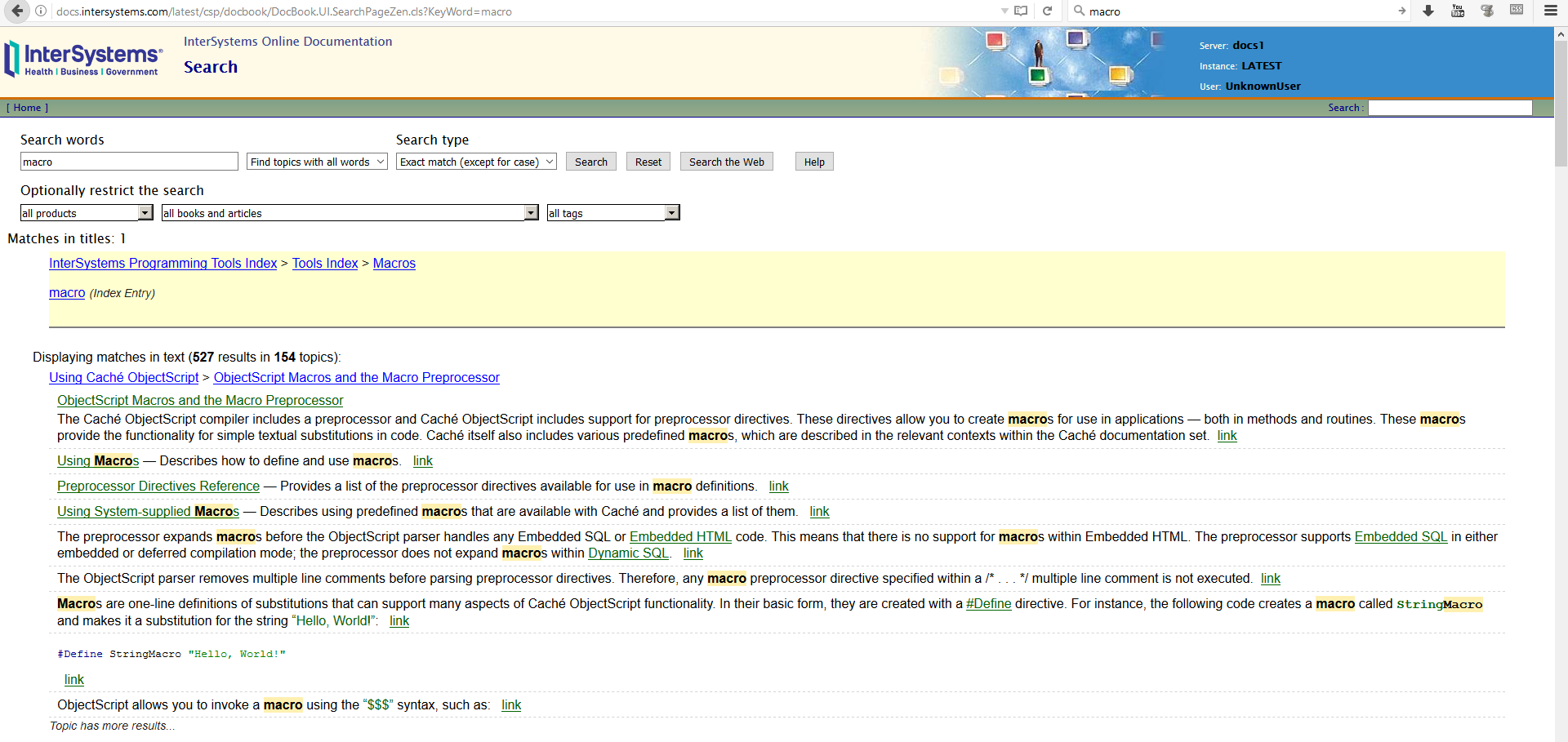Click the Reset button
The width and height of the screenshot is (1568, 742).
648,162
